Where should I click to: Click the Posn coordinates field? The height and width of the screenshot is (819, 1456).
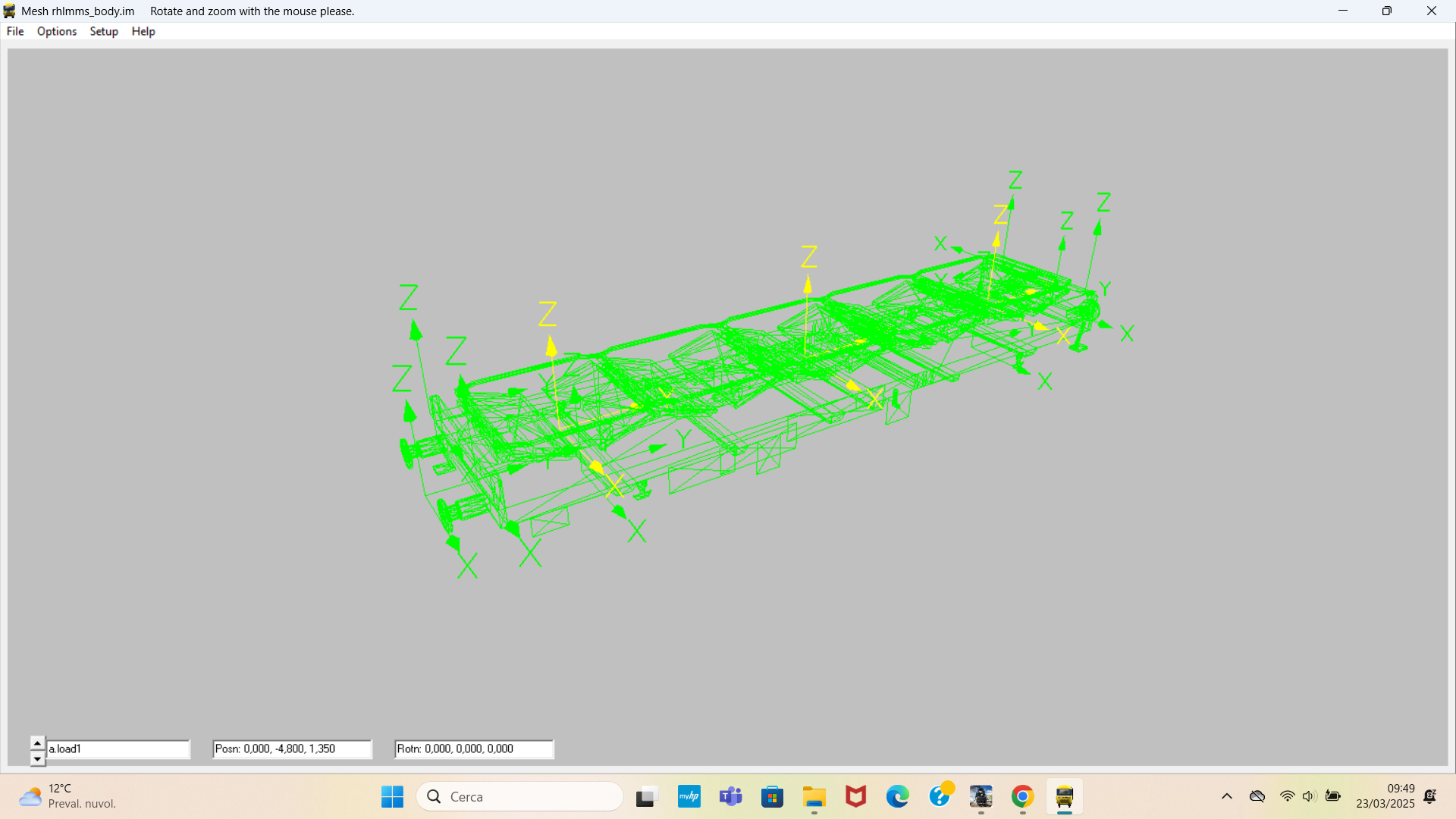(292, 749)
